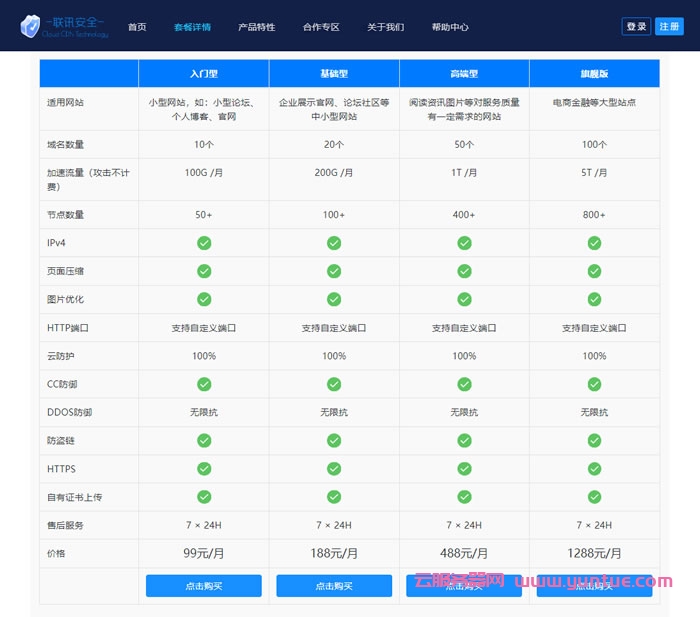Click IPv4 checkmark in 入门型 column
This screenshot has width=700, height=617.
click(x=204, y=243)
